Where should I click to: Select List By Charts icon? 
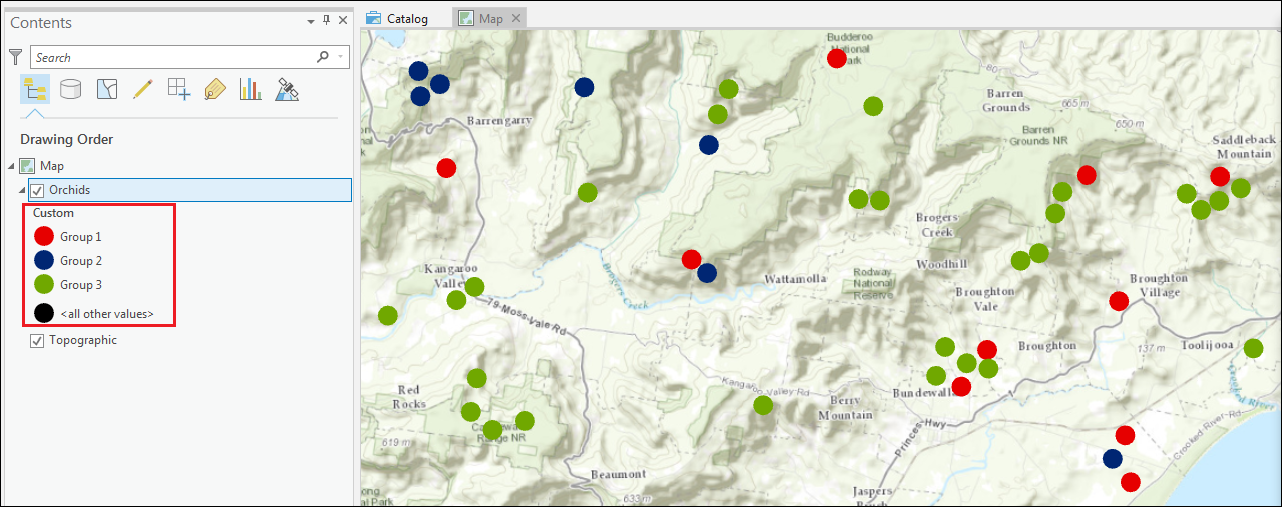click(250, 89)
